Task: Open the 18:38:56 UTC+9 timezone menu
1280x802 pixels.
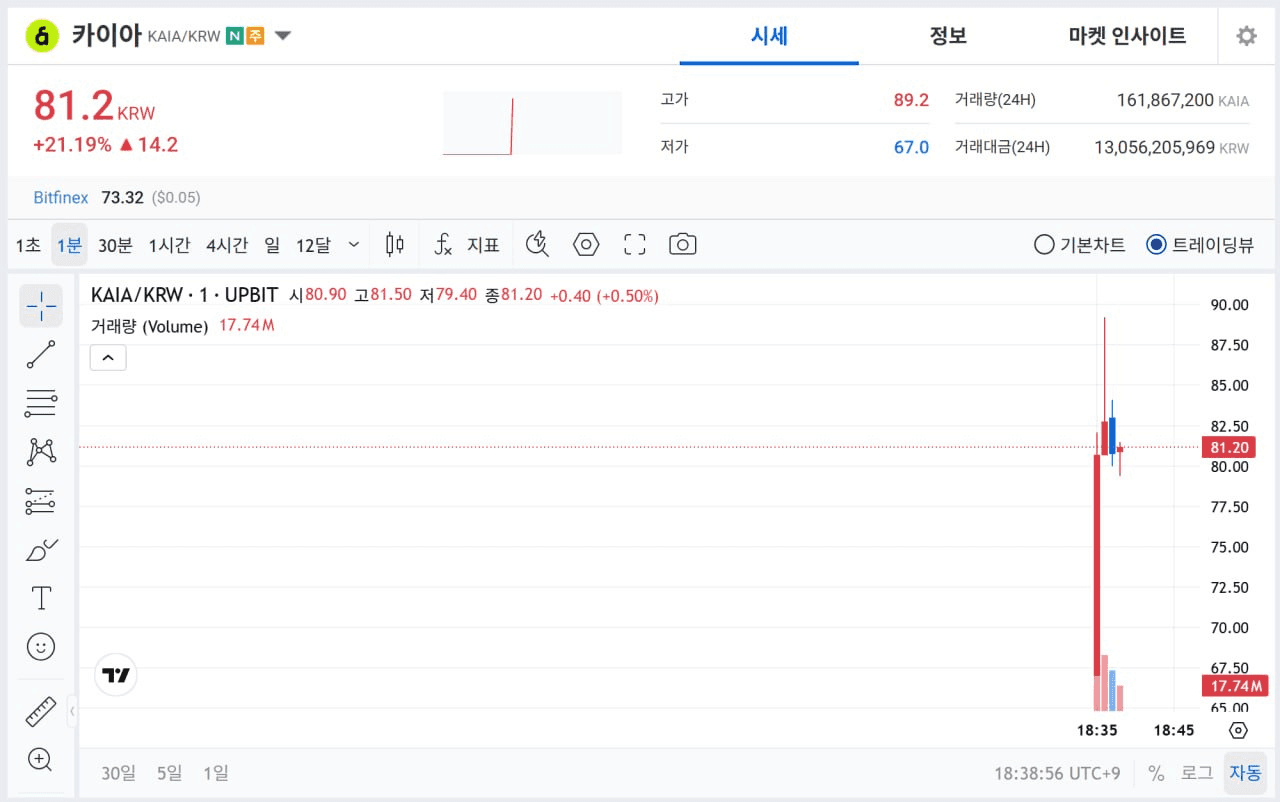Action: [x=1058, y=773]
